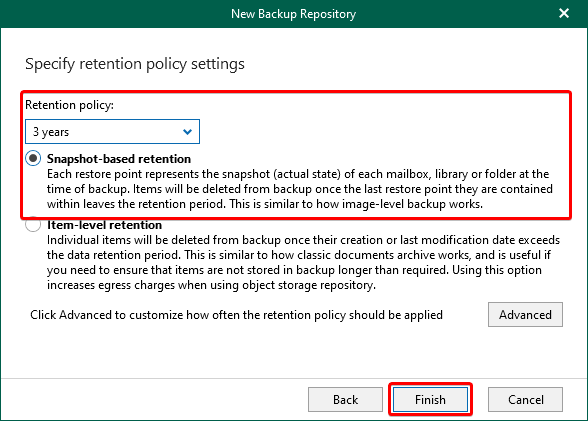Select the Item-level retention radio button
The image size is (588, 421).
point(33,225)
